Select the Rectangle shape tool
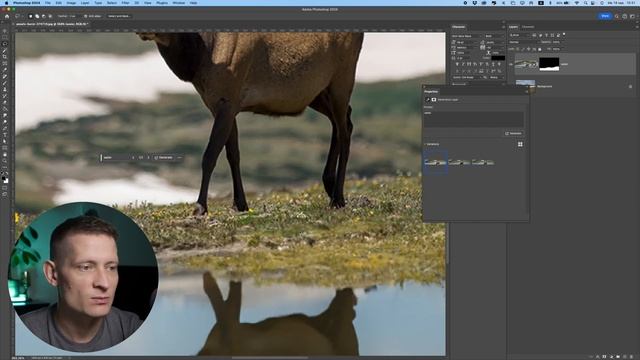The height and width of the screenshot is (360, 640). click(x=5, y=148)
